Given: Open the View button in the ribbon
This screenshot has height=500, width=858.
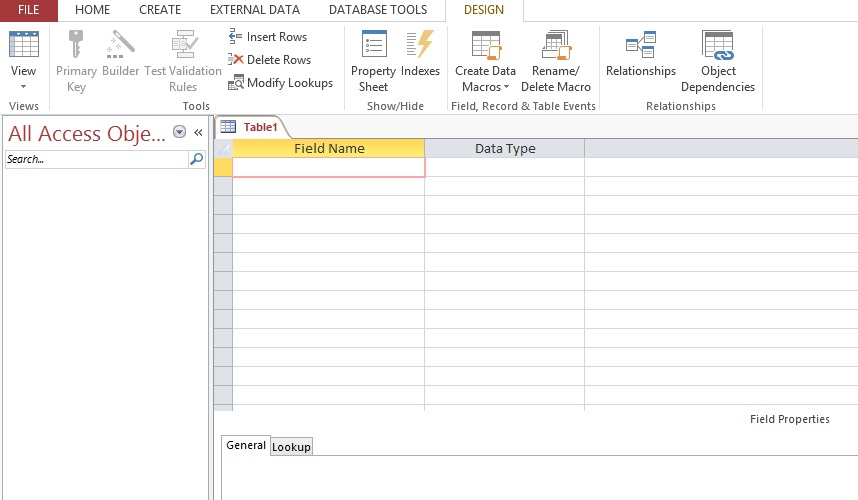Looking at the screenshot, I should point(24,54).
